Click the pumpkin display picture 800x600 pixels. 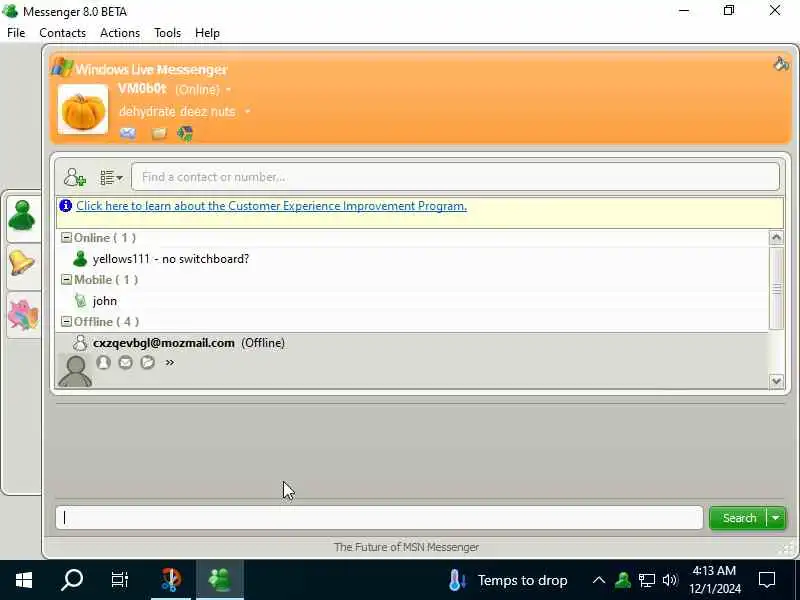(x=83, y=109)
